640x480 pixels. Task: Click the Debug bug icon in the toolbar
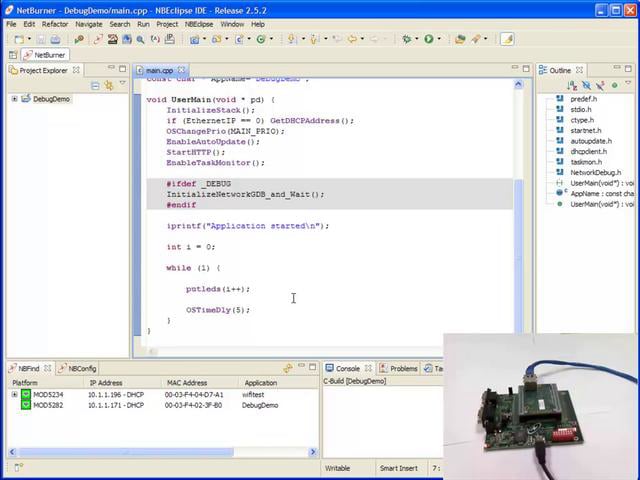pos(408,39)
